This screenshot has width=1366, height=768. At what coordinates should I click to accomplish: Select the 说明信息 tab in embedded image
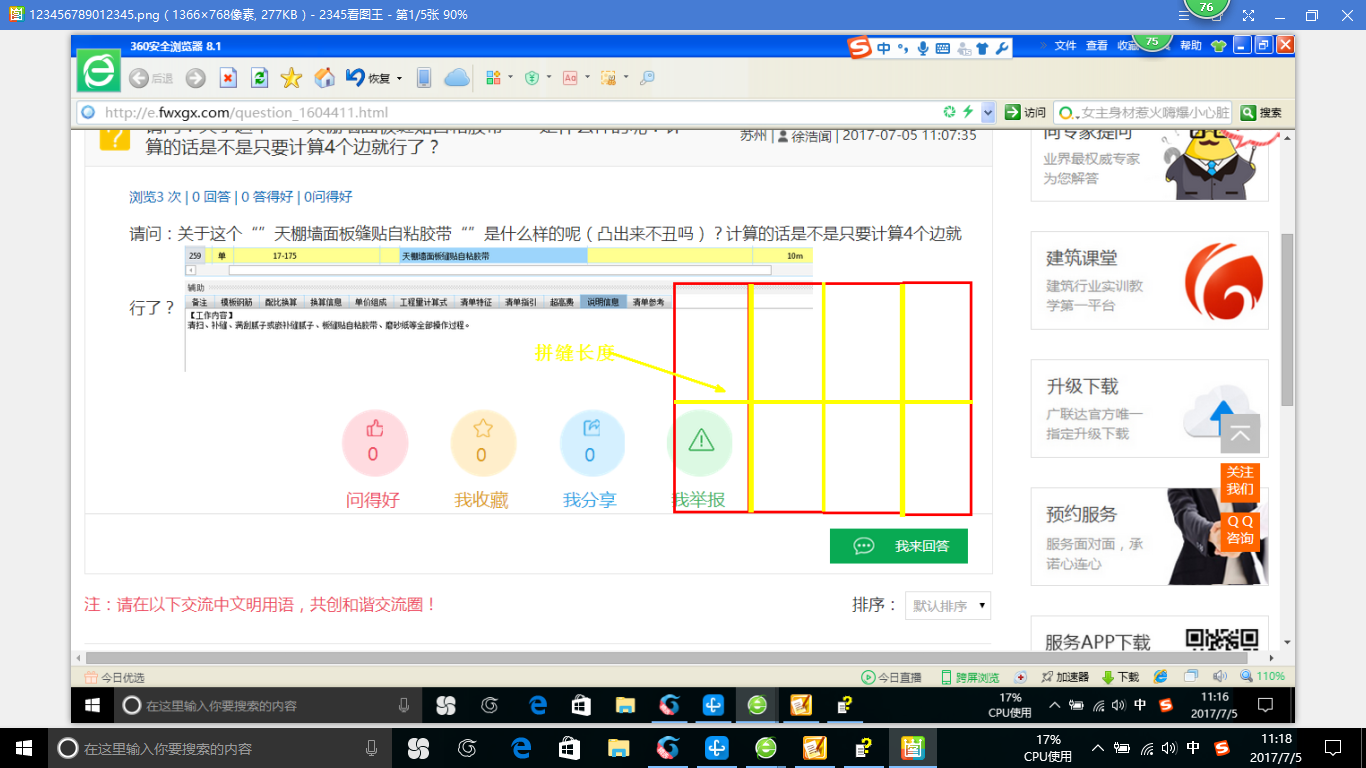click(x=603, y=302)
